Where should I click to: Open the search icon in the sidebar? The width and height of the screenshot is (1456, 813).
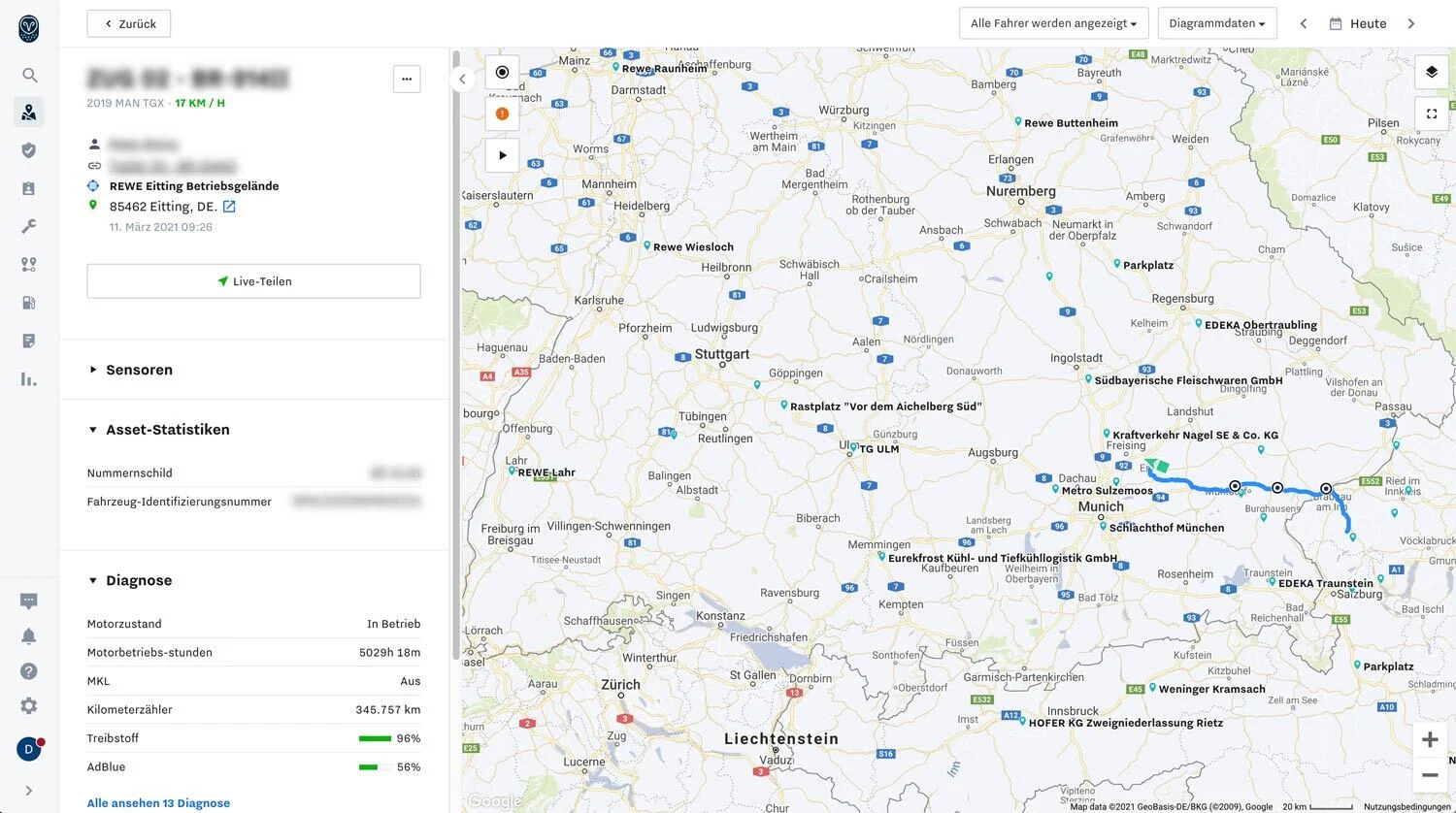(29, 75)
